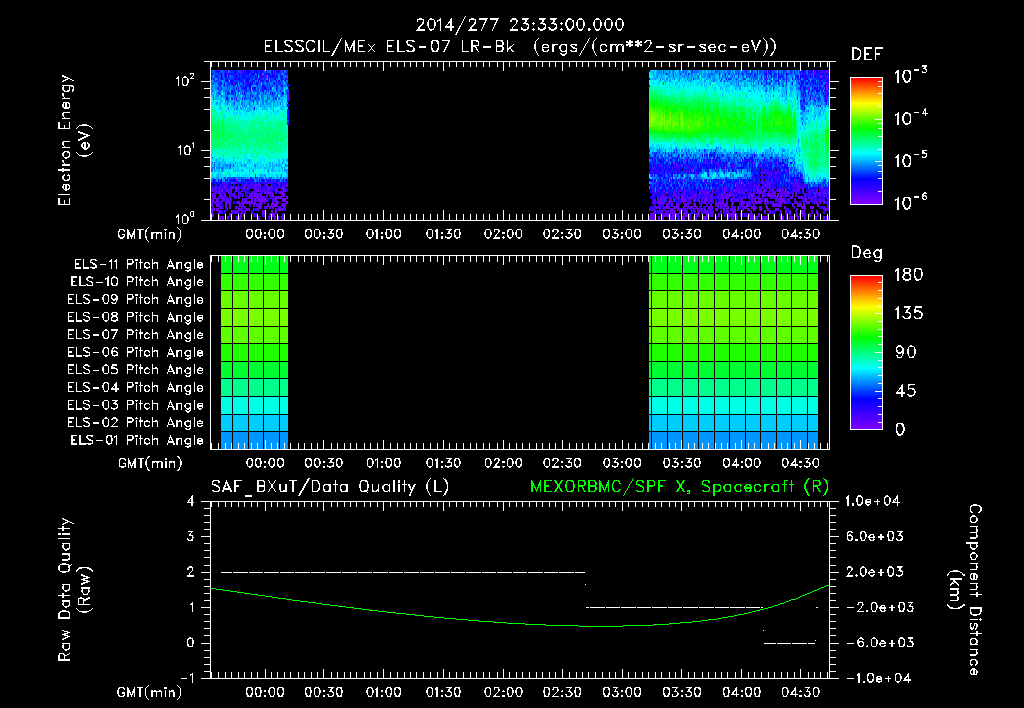Click the left electron spectrogram data block
The image size is (1024, 708).
[x=249, y=144]
